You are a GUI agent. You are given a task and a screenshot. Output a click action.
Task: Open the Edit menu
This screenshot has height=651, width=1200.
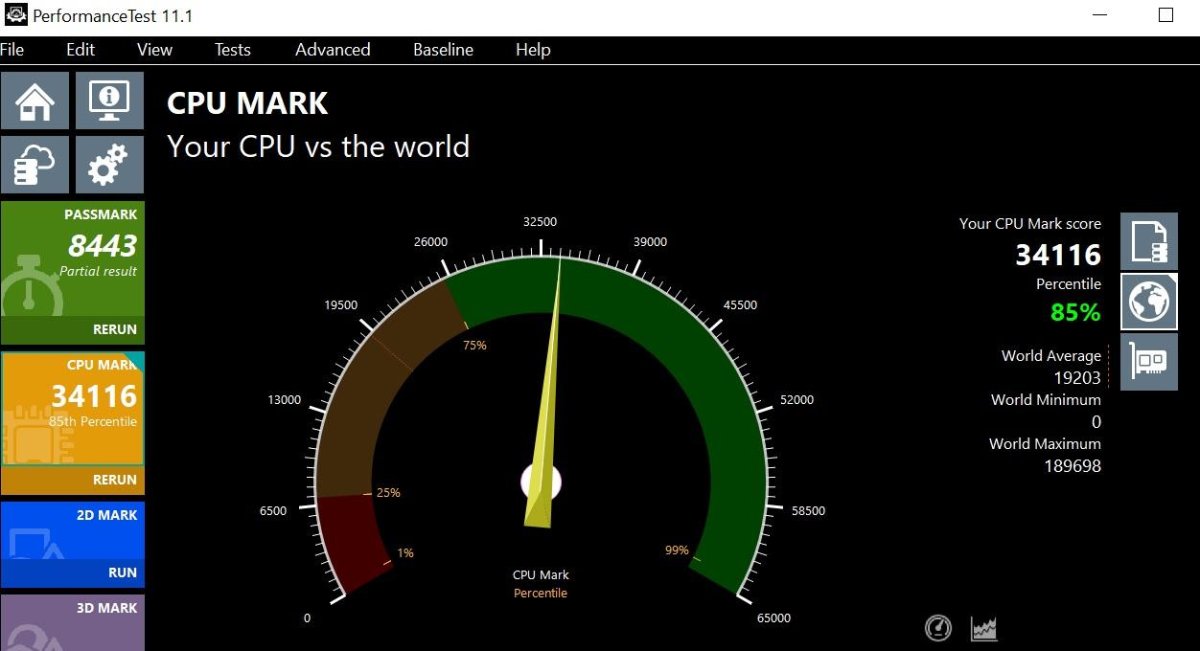click(x=80, y=49)
